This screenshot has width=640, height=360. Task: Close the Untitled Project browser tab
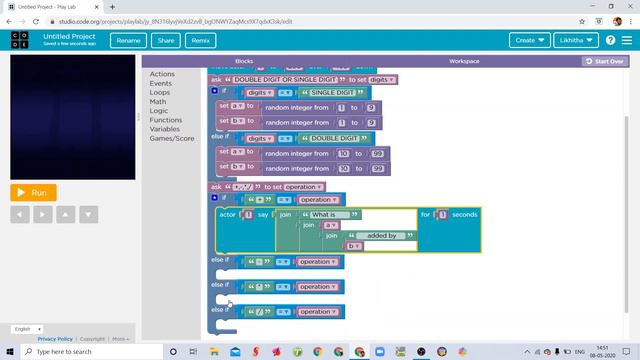click(x=97, y=7)
